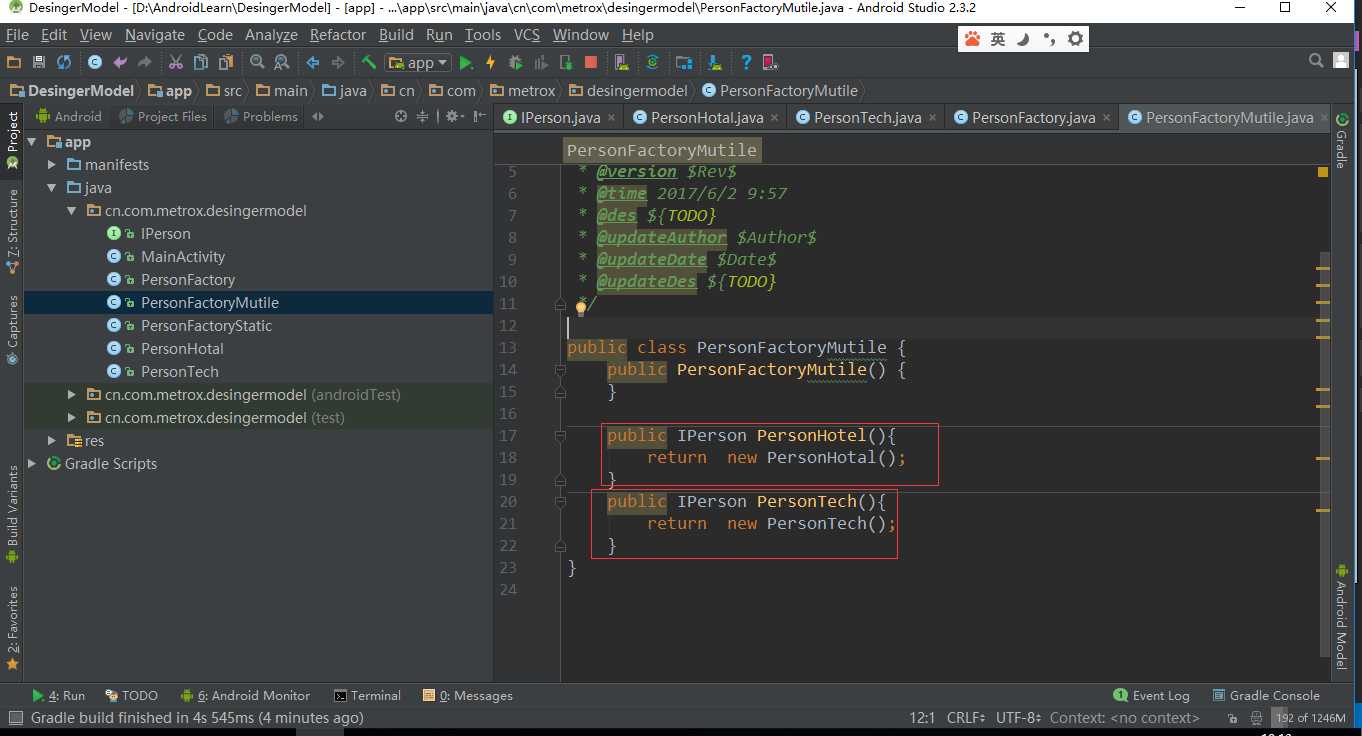Switch to the PersonFactory.java editor tab

(x=1030, y=117)
